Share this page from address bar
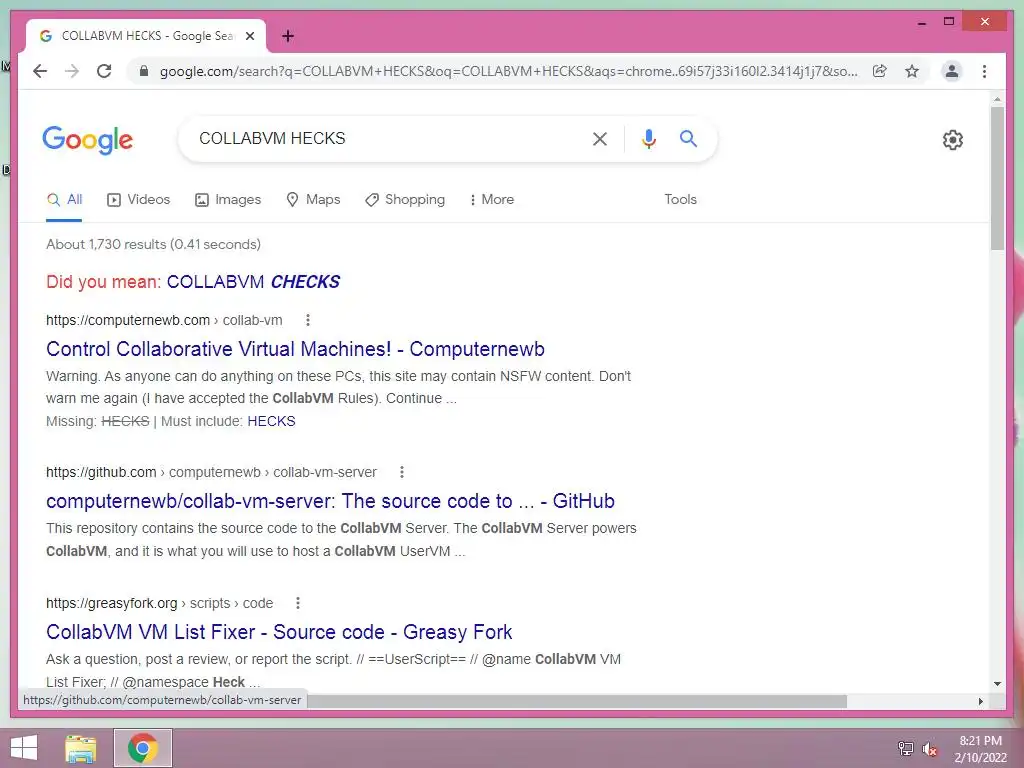Viewport: 1024px width, 768px height. (x=880, y=71)
